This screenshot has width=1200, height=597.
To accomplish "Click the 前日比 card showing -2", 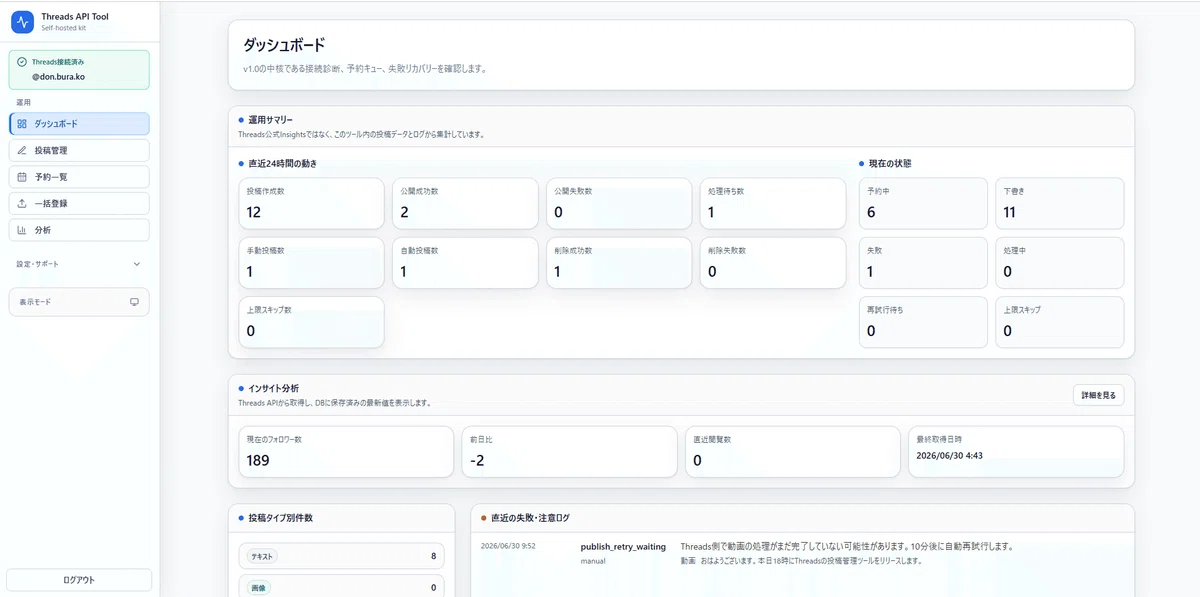I will (569, 452).
